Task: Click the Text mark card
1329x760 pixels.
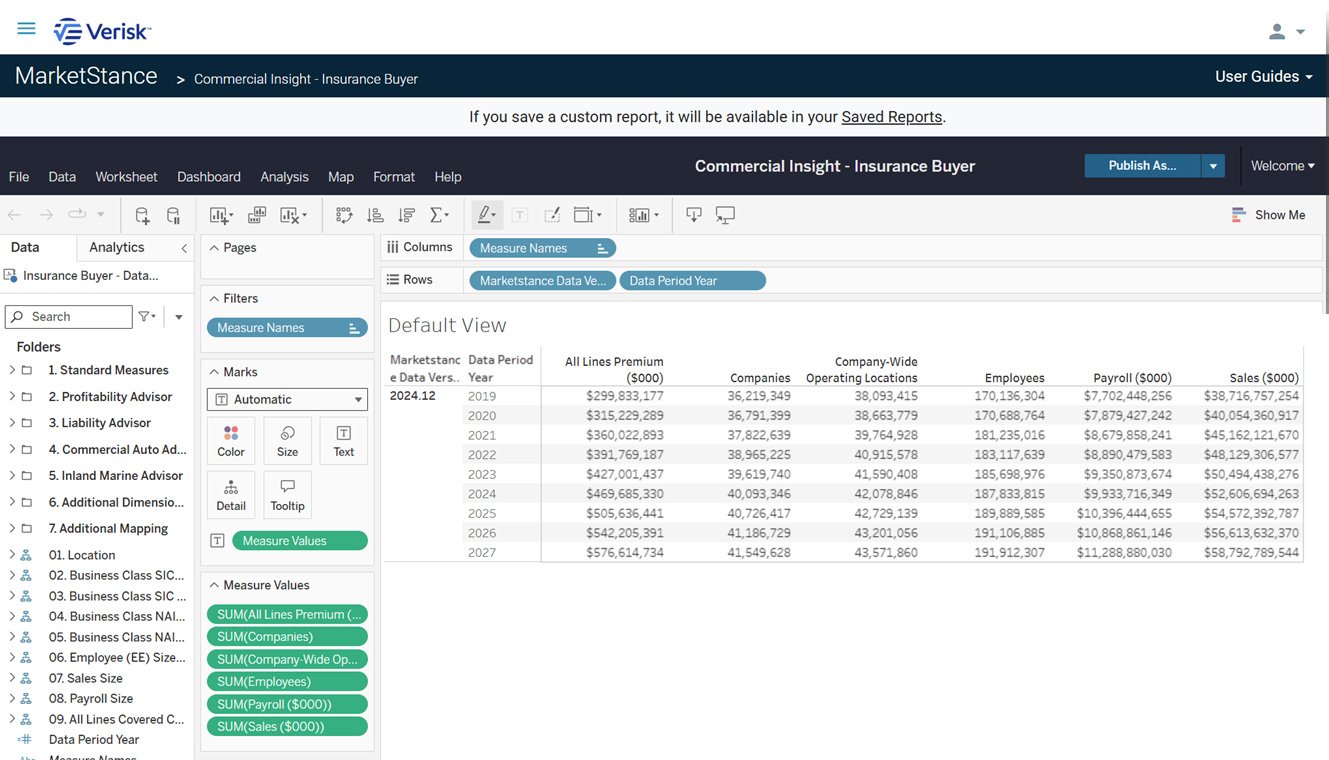Action: tap(343, 441)
